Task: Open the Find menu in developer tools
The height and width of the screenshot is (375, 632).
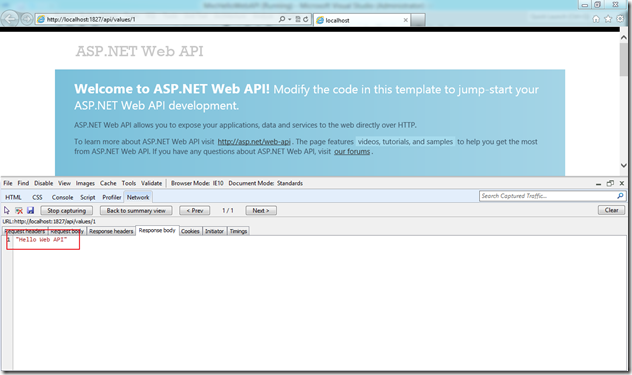Action: (x=23, y=183)
